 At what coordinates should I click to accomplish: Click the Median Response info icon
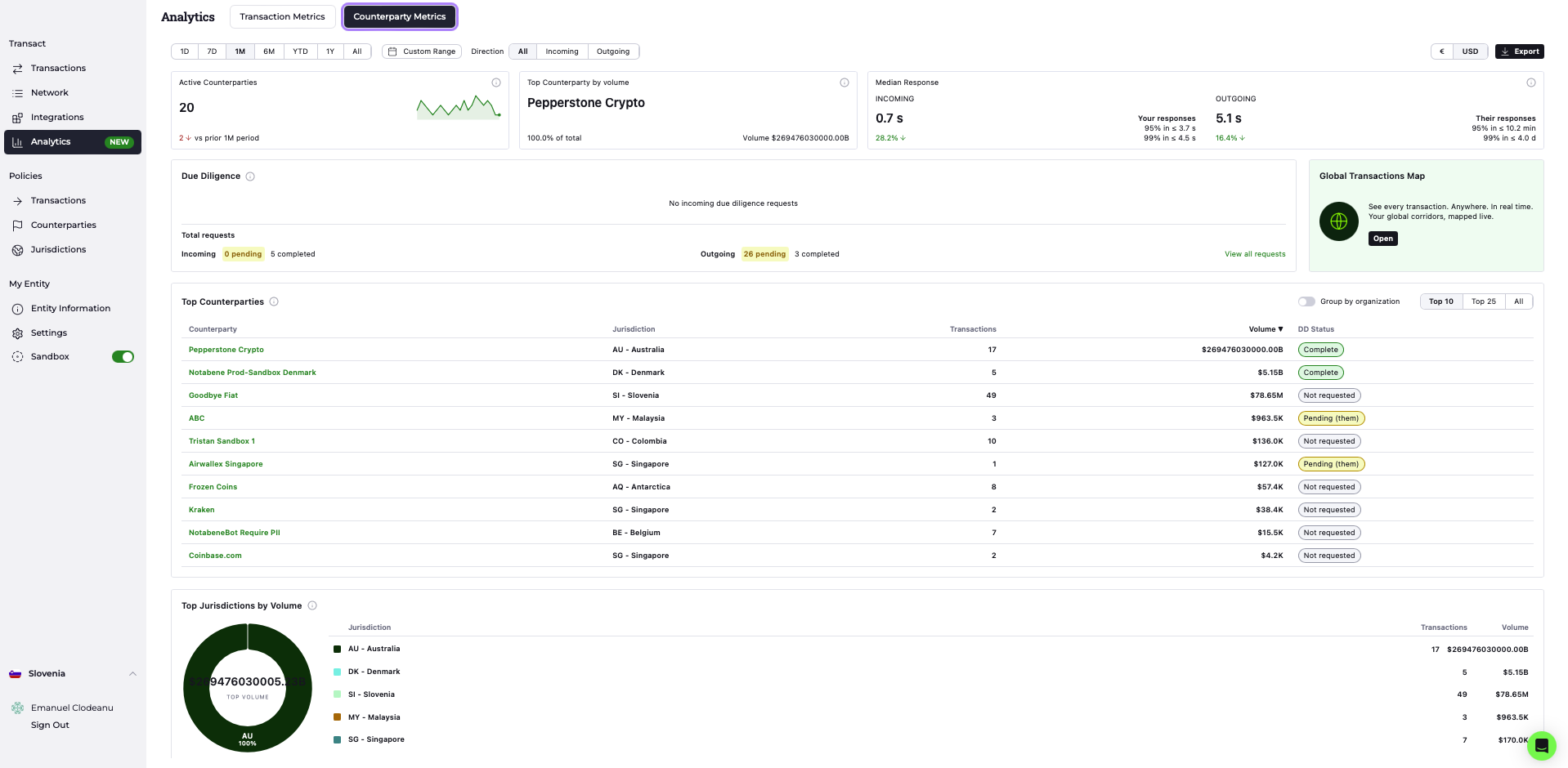tap(1531, 83)
